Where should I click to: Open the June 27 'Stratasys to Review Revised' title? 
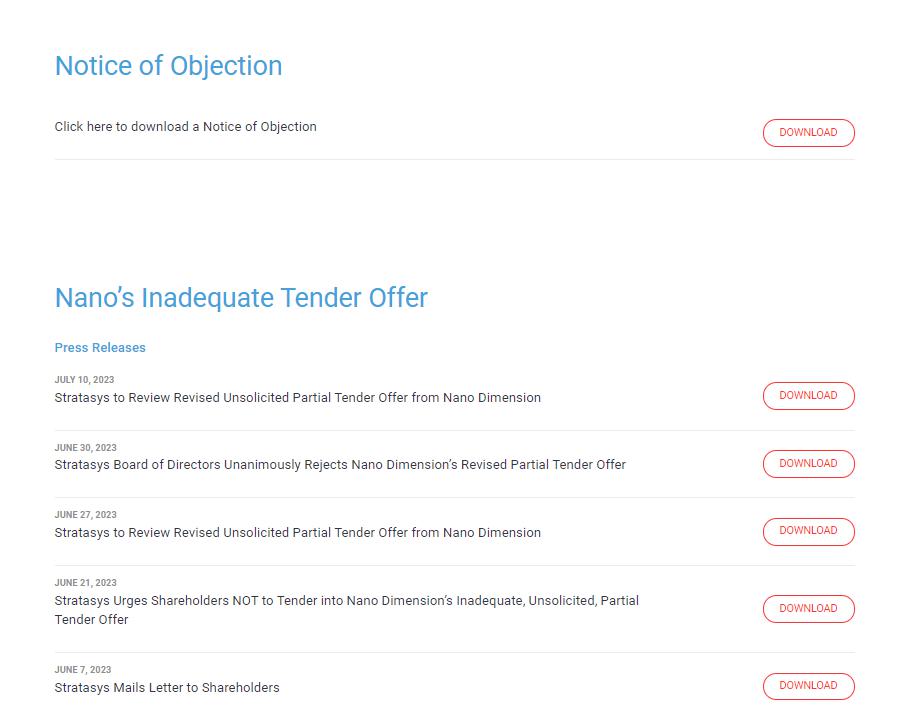[x=297, y=533]
